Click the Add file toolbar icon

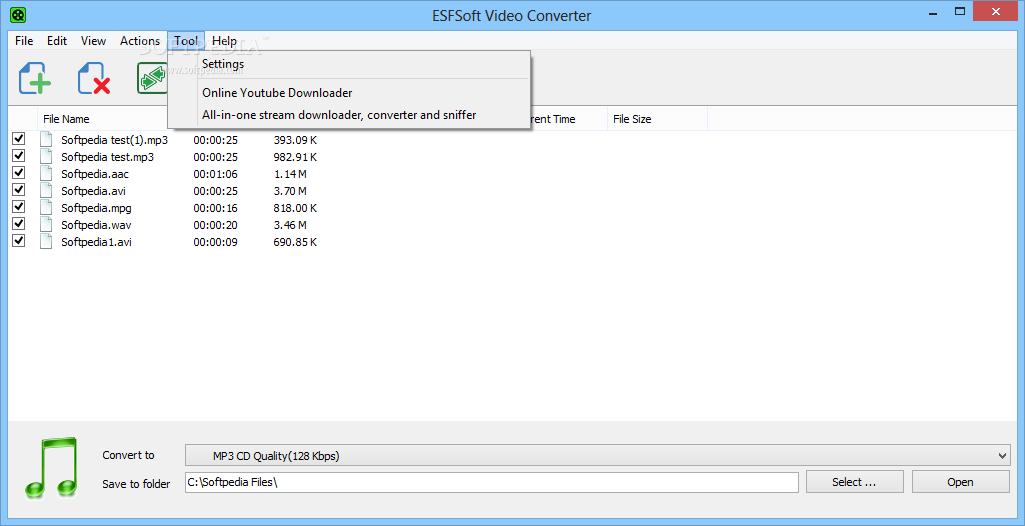pos(35,78)
